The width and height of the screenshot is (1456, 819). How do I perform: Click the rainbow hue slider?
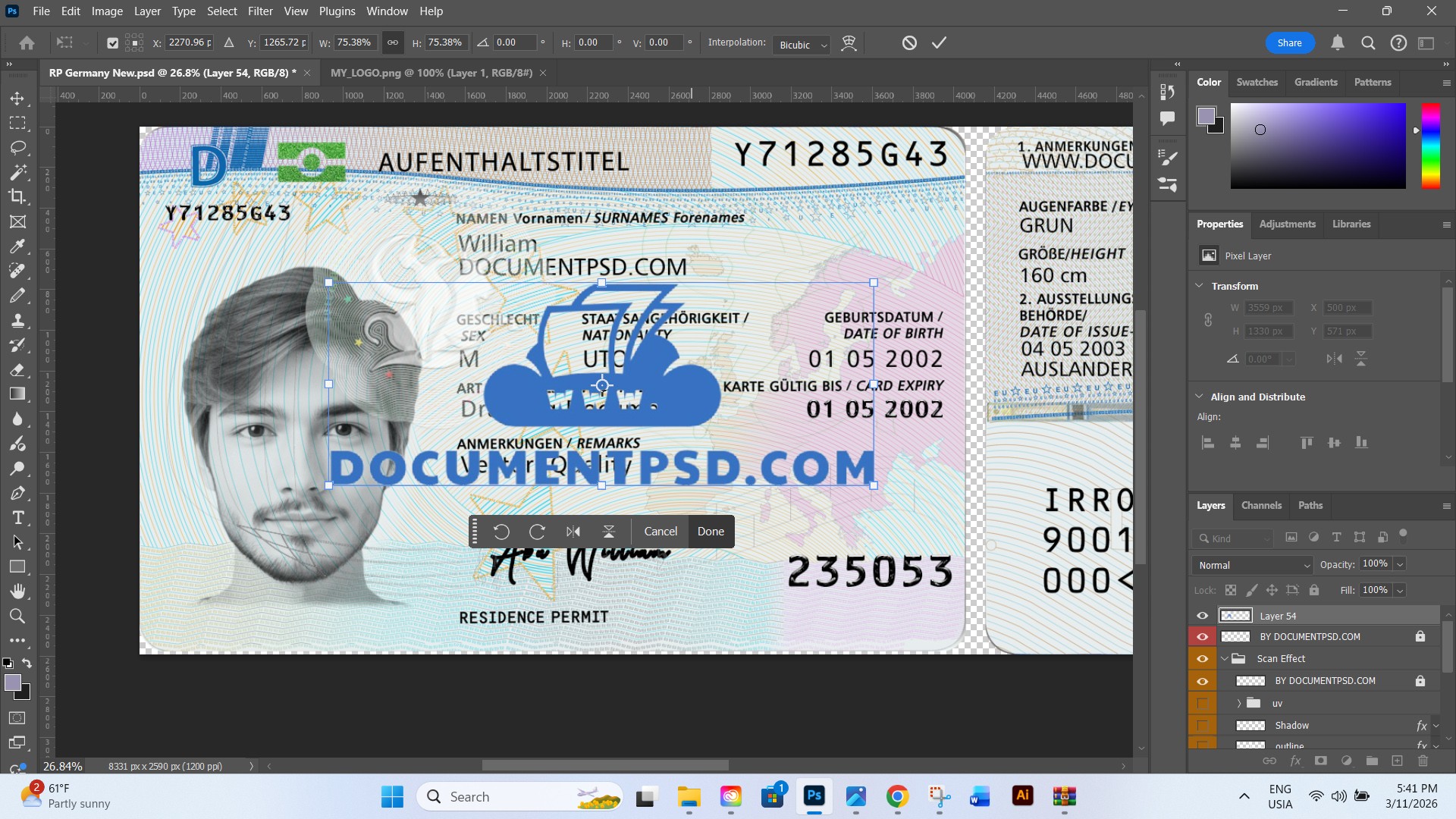[x=1430, y=146]
